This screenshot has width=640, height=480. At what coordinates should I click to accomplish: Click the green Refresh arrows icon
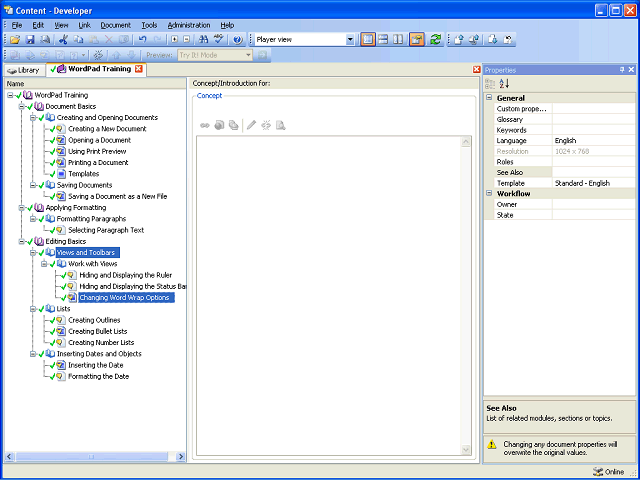(x=436, y=40)
